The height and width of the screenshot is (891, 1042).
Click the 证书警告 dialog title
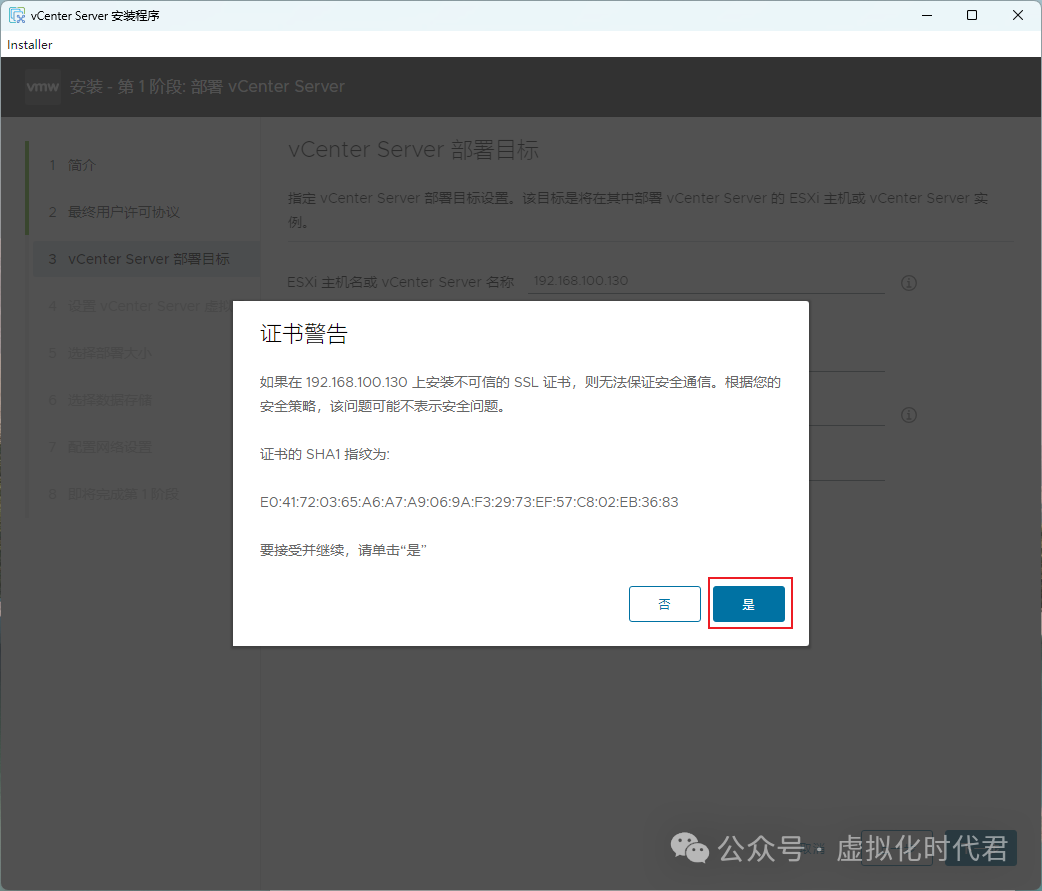coord(304,334)
